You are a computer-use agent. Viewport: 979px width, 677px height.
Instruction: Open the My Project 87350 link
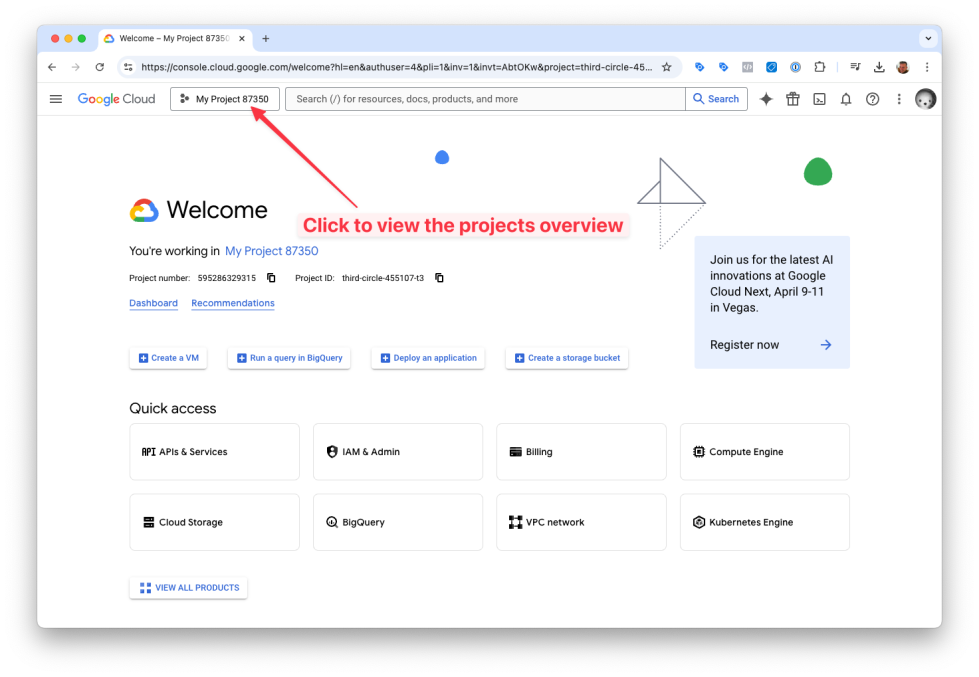[272, 250]
